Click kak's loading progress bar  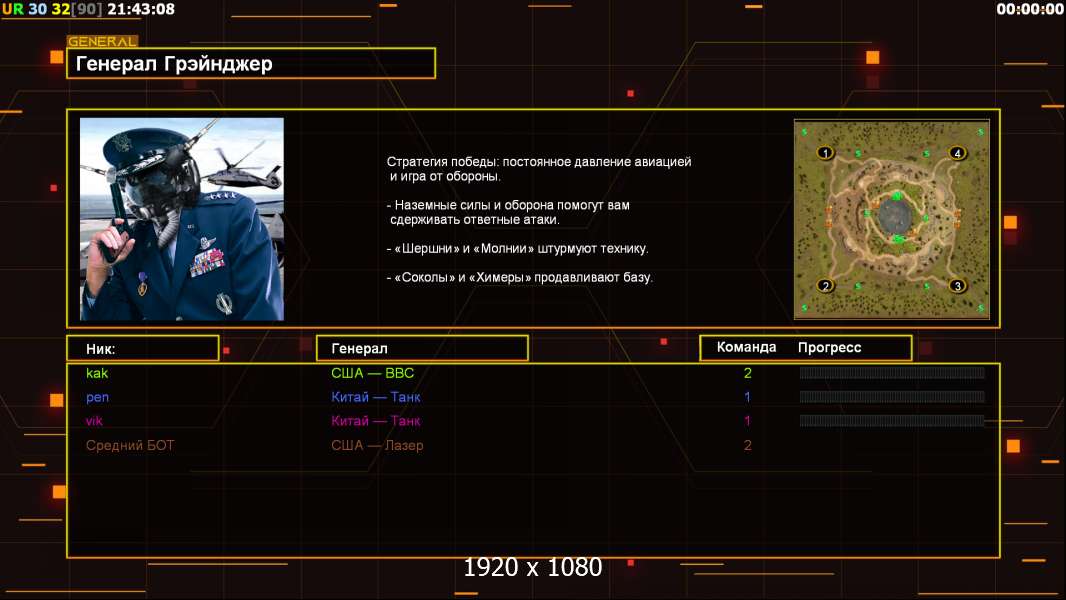point(892,372)
